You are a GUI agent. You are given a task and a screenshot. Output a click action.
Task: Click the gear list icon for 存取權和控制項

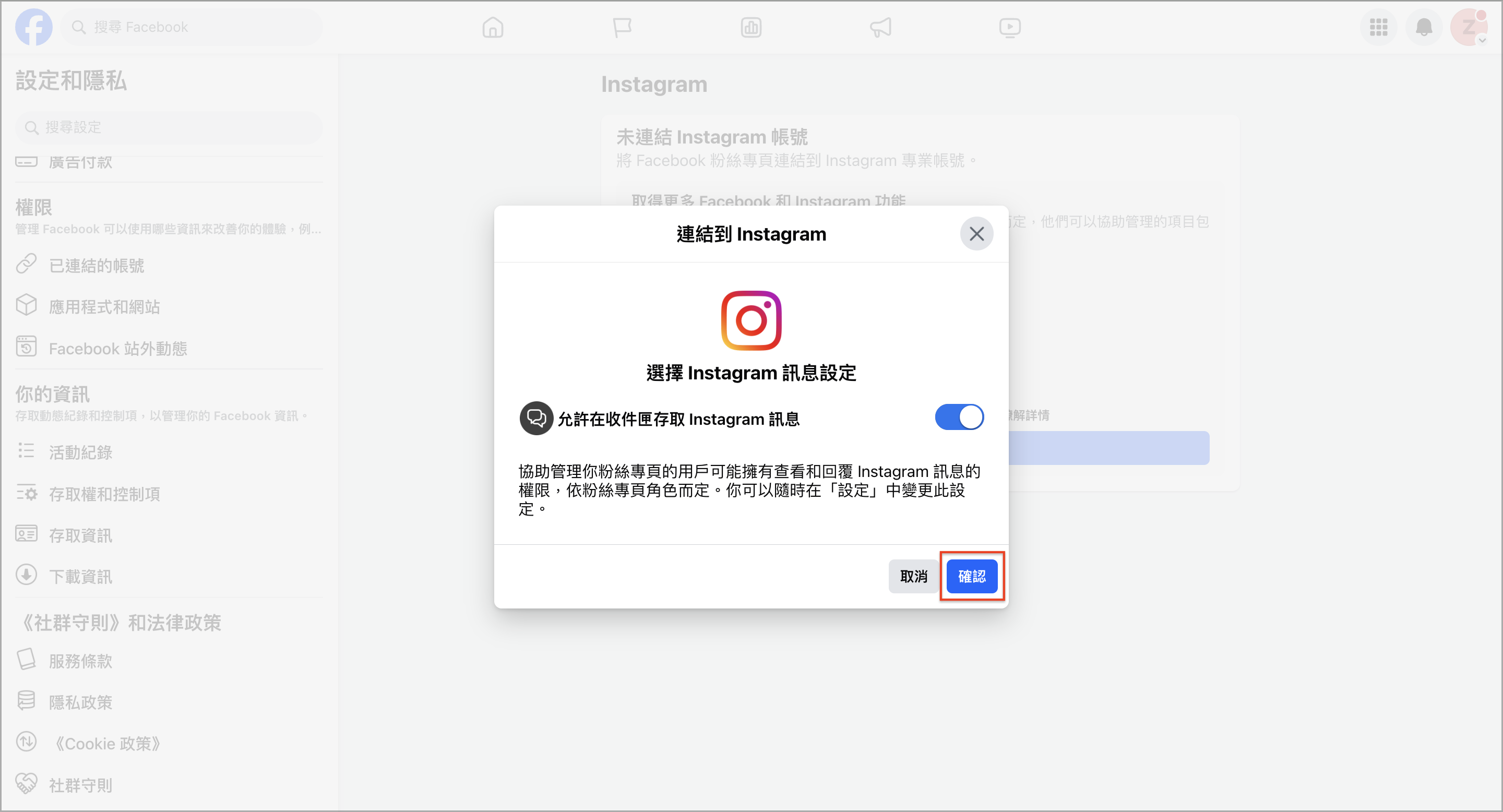26,493
